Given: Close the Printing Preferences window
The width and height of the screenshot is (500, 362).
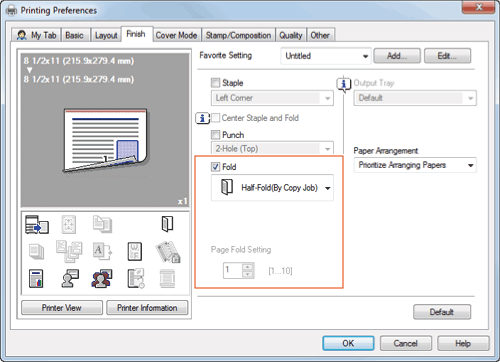Looking at the screenshot, I should pyautogui.click(x=479, y=7).
